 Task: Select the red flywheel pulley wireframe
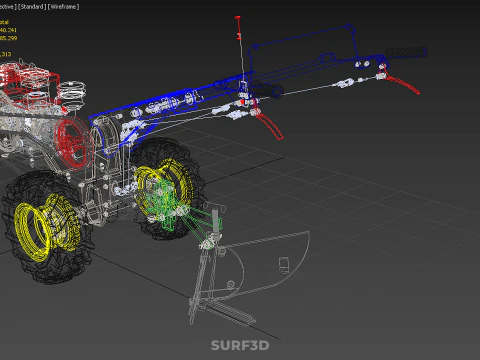click(x=73, y=142)
